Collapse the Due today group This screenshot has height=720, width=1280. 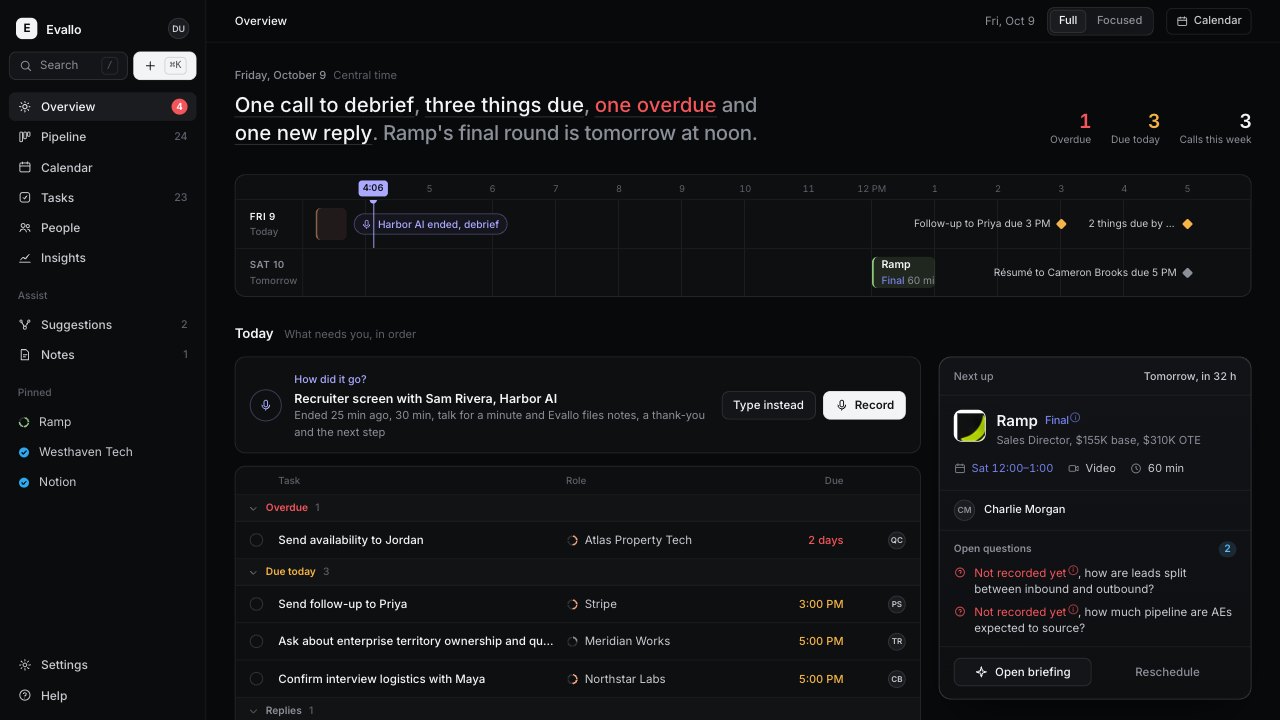[x=253, y=572]
